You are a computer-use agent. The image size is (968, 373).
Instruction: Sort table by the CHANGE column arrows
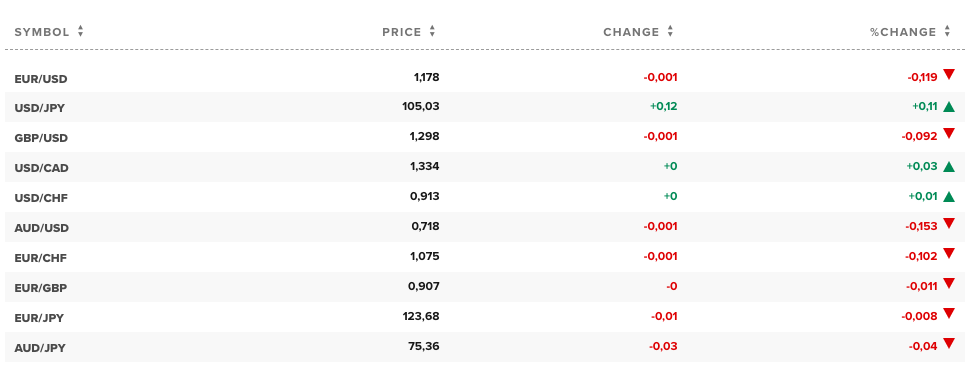click(x=670, y=31)
